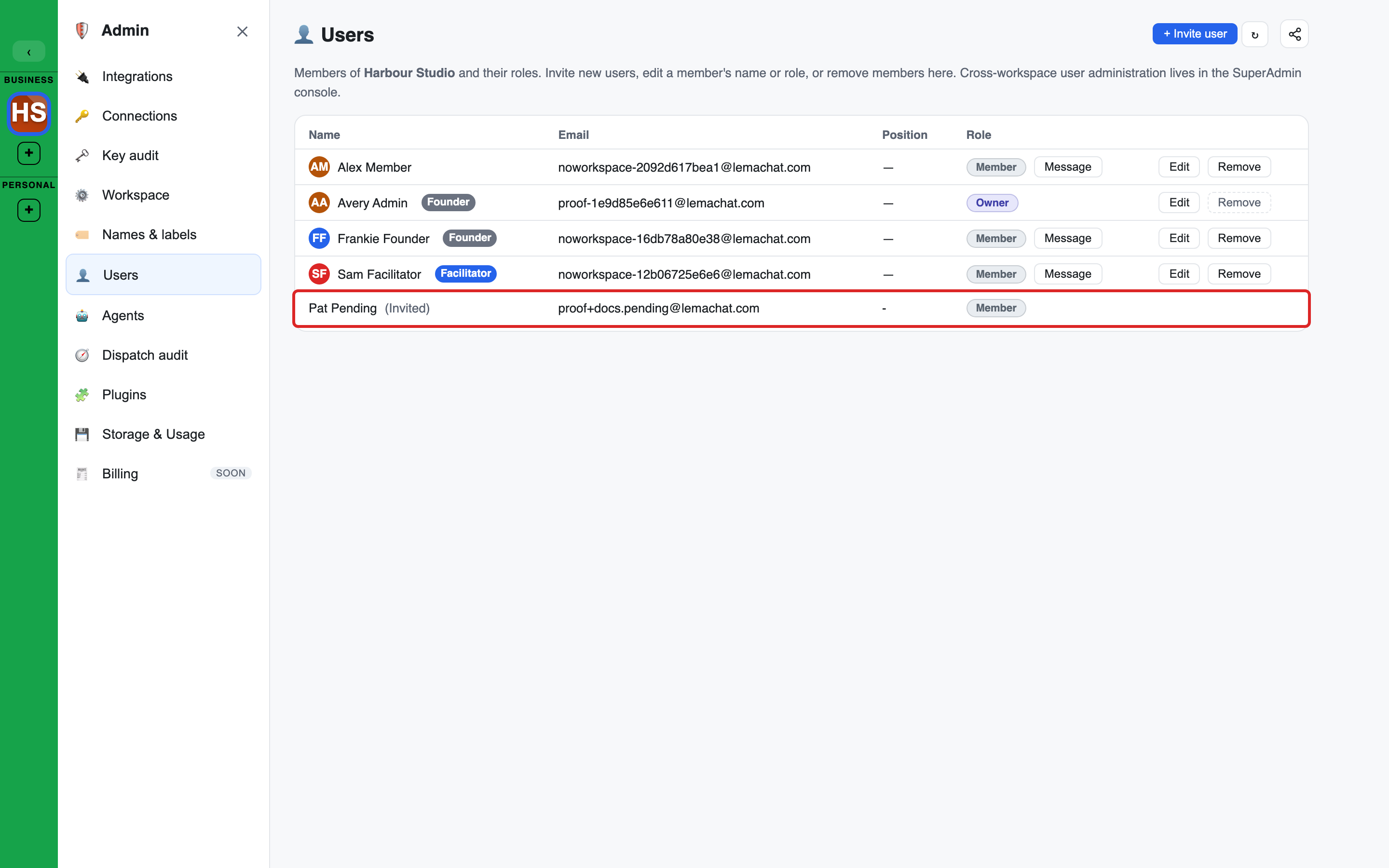
Task: Message Sam Facilitator
Action: (x=1068, y=274)
